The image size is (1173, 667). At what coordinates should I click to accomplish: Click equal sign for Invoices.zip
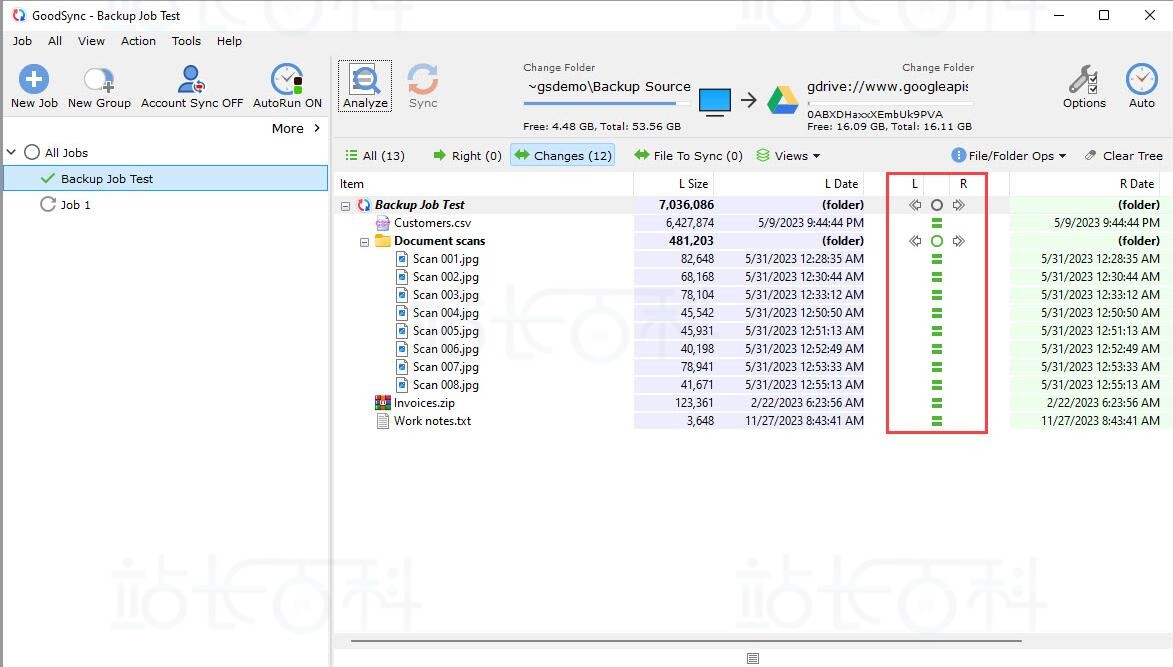coord(937,403)
